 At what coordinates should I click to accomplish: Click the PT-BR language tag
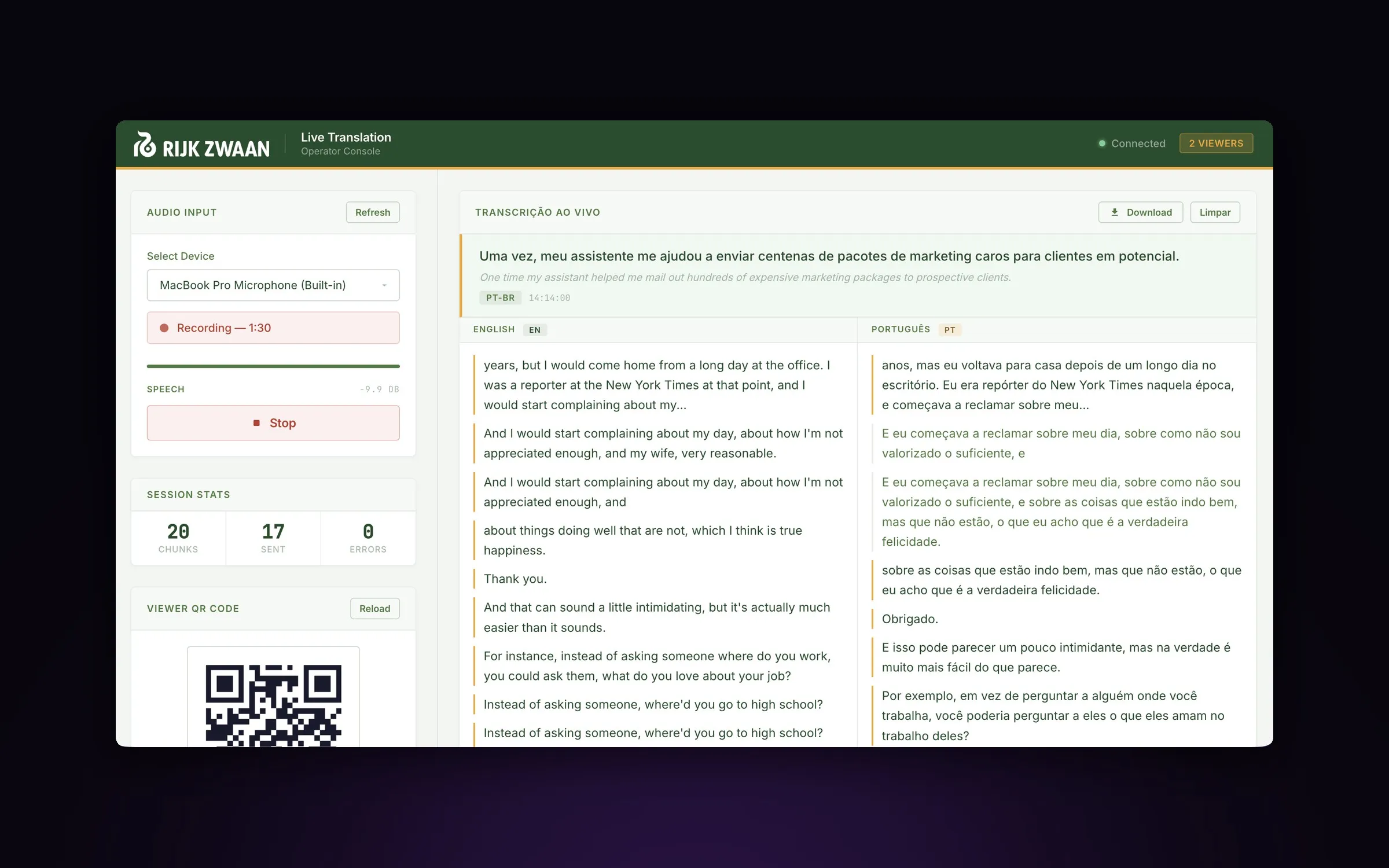pos(500,297)
